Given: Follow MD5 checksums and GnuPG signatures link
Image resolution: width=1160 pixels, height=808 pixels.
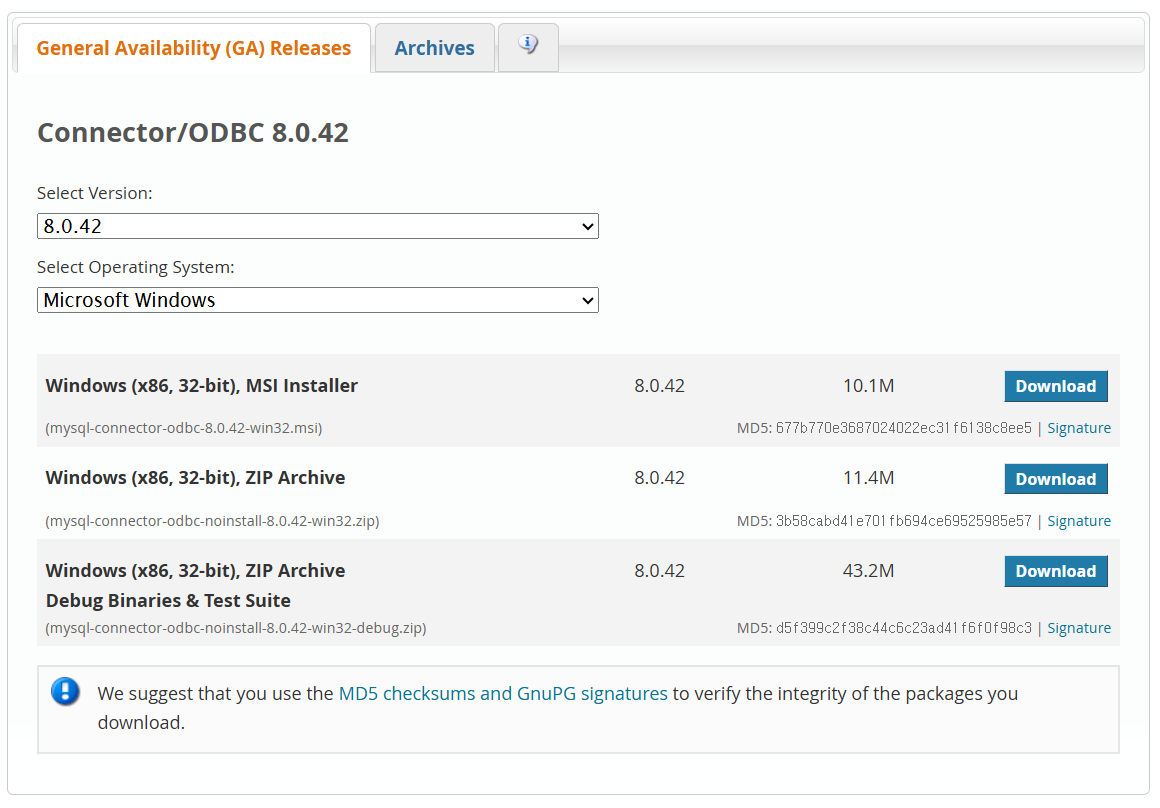Looking at the screenshot, I should (503, 693).
